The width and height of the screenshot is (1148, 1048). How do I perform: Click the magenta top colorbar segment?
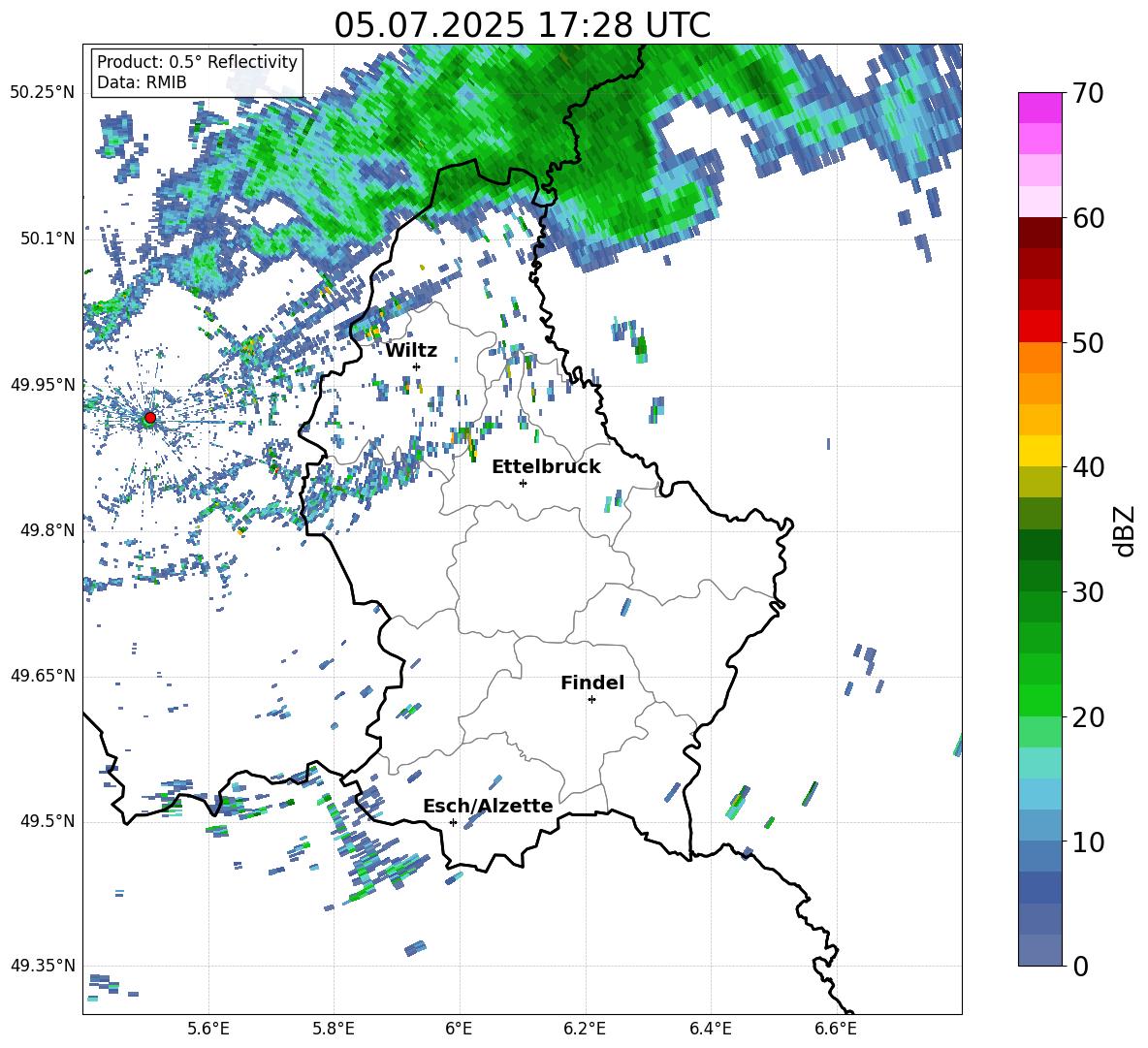pos(1039,108)
